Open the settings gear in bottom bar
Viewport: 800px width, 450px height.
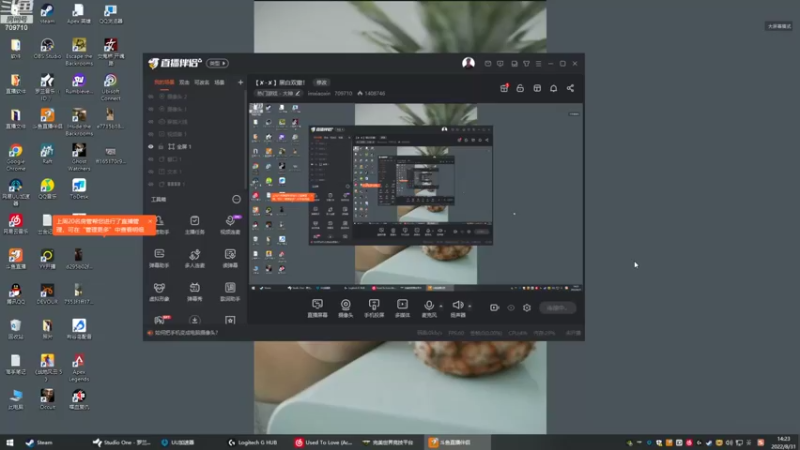tap(527, 308)
